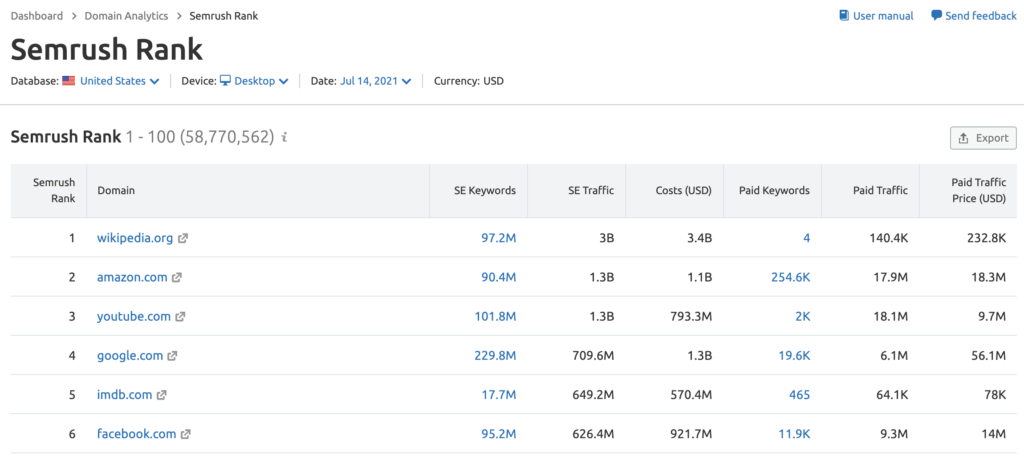Screen dimensions: 1024x456
Task: Open the Desktop device dropdown
Action: click(x=261, y=81)
